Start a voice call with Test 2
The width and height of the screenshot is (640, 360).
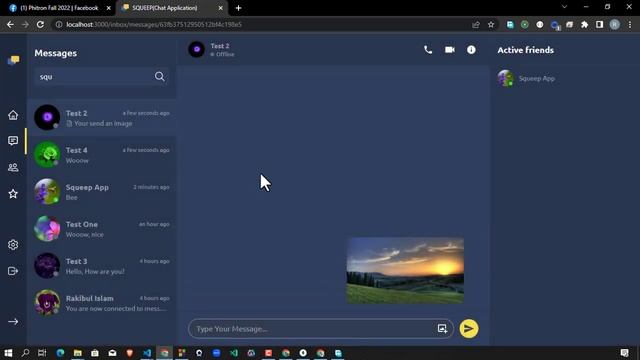428,50
